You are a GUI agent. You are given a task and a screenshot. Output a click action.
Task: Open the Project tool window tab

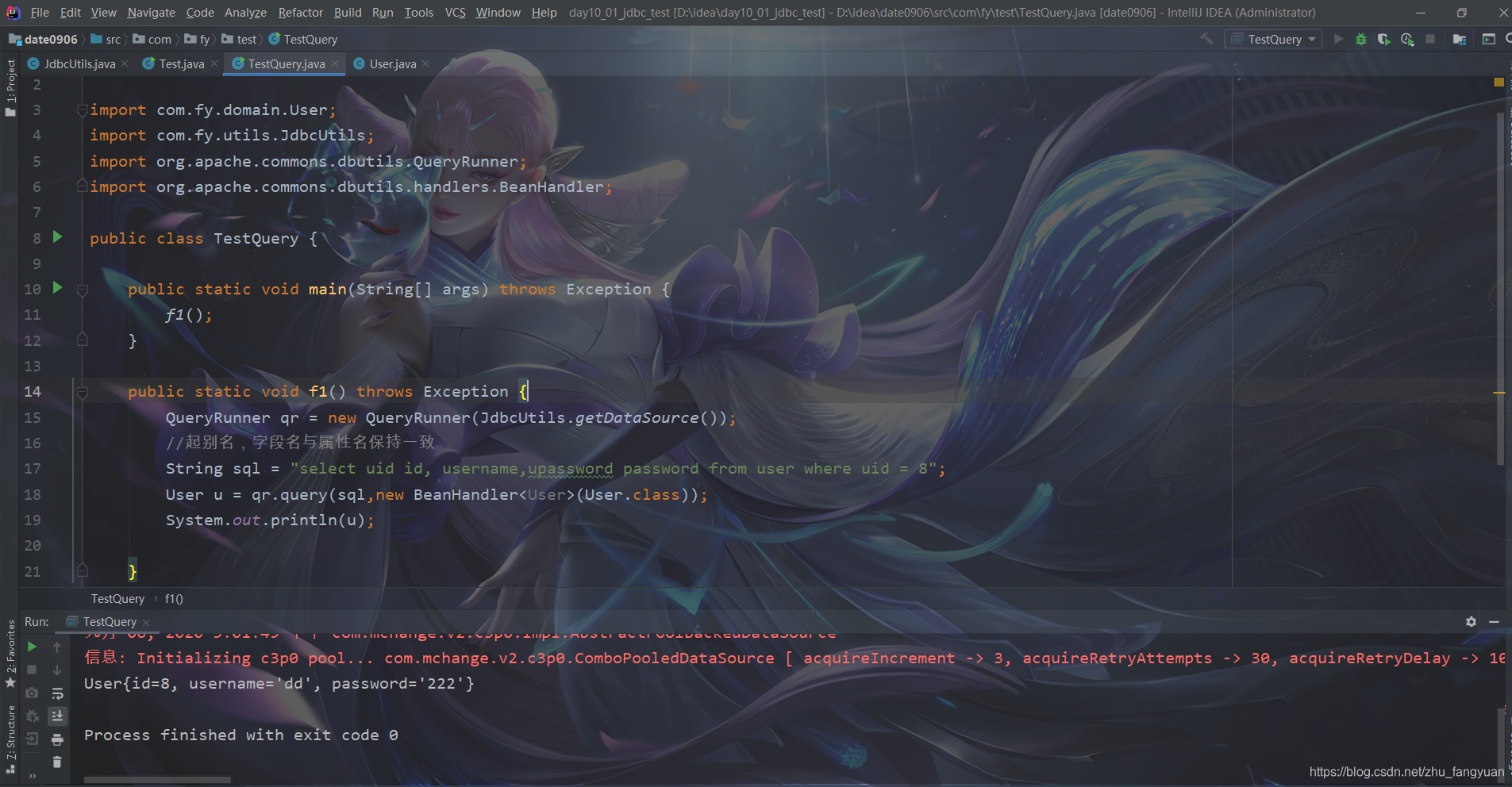click(x=10, y=87)
